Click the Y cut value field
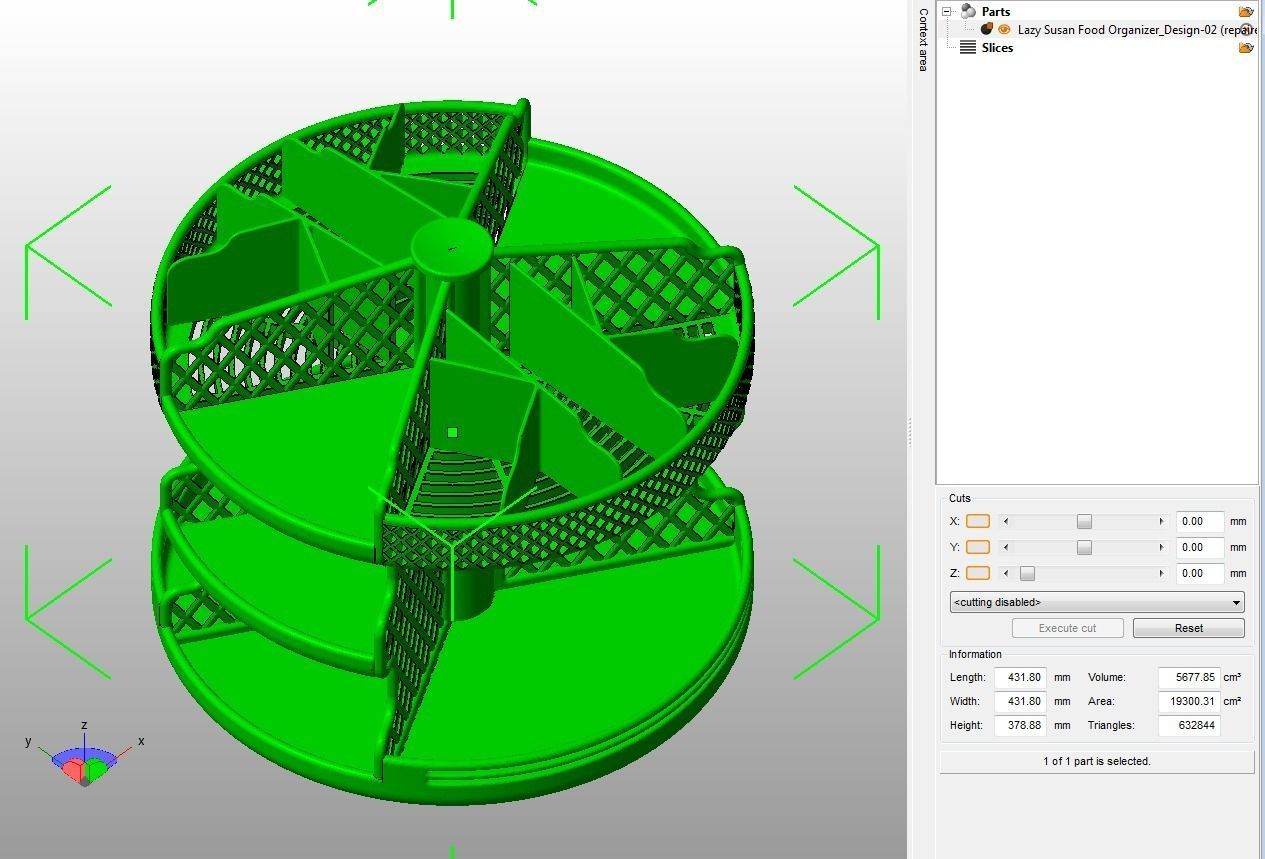1265x859 pixels. tap(1200, 547)
